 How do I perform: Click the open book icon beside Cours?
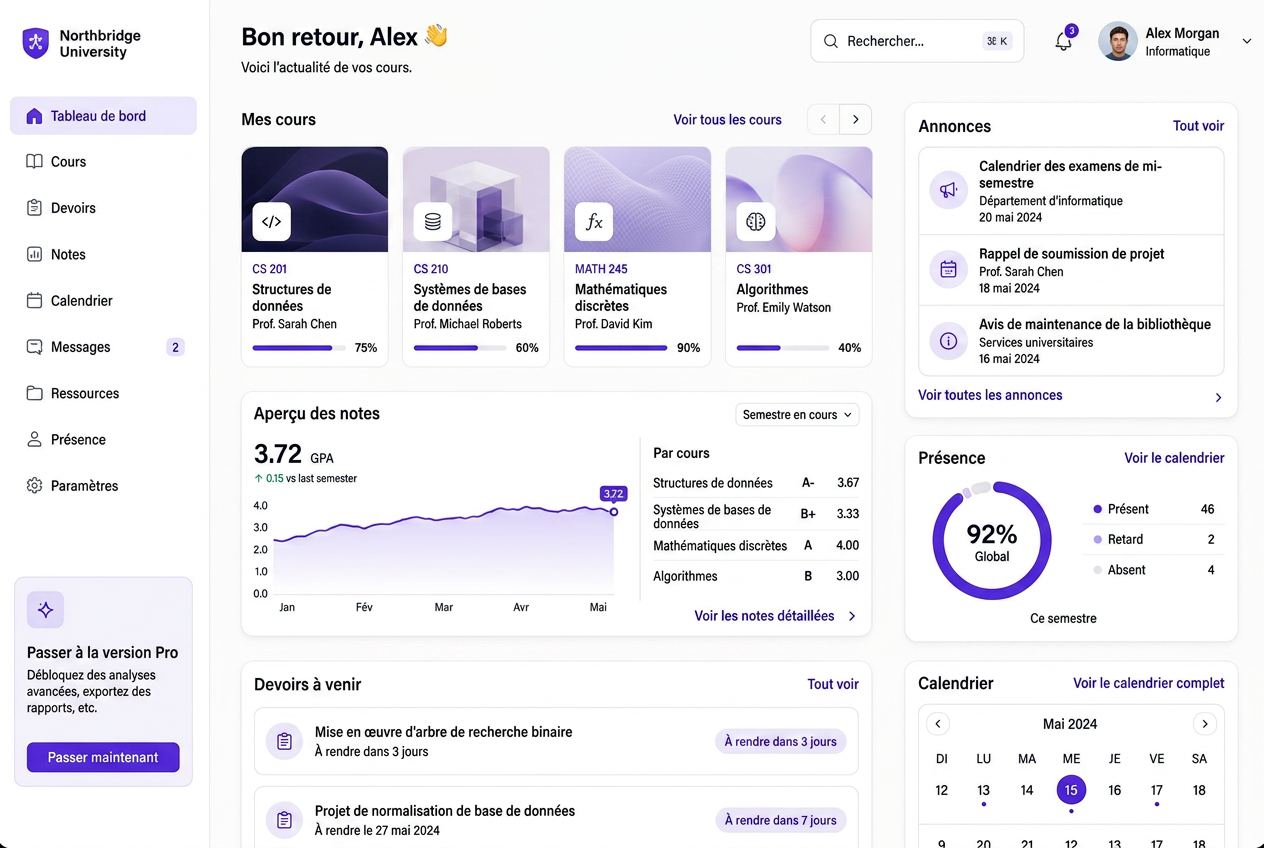pos(35,162)
